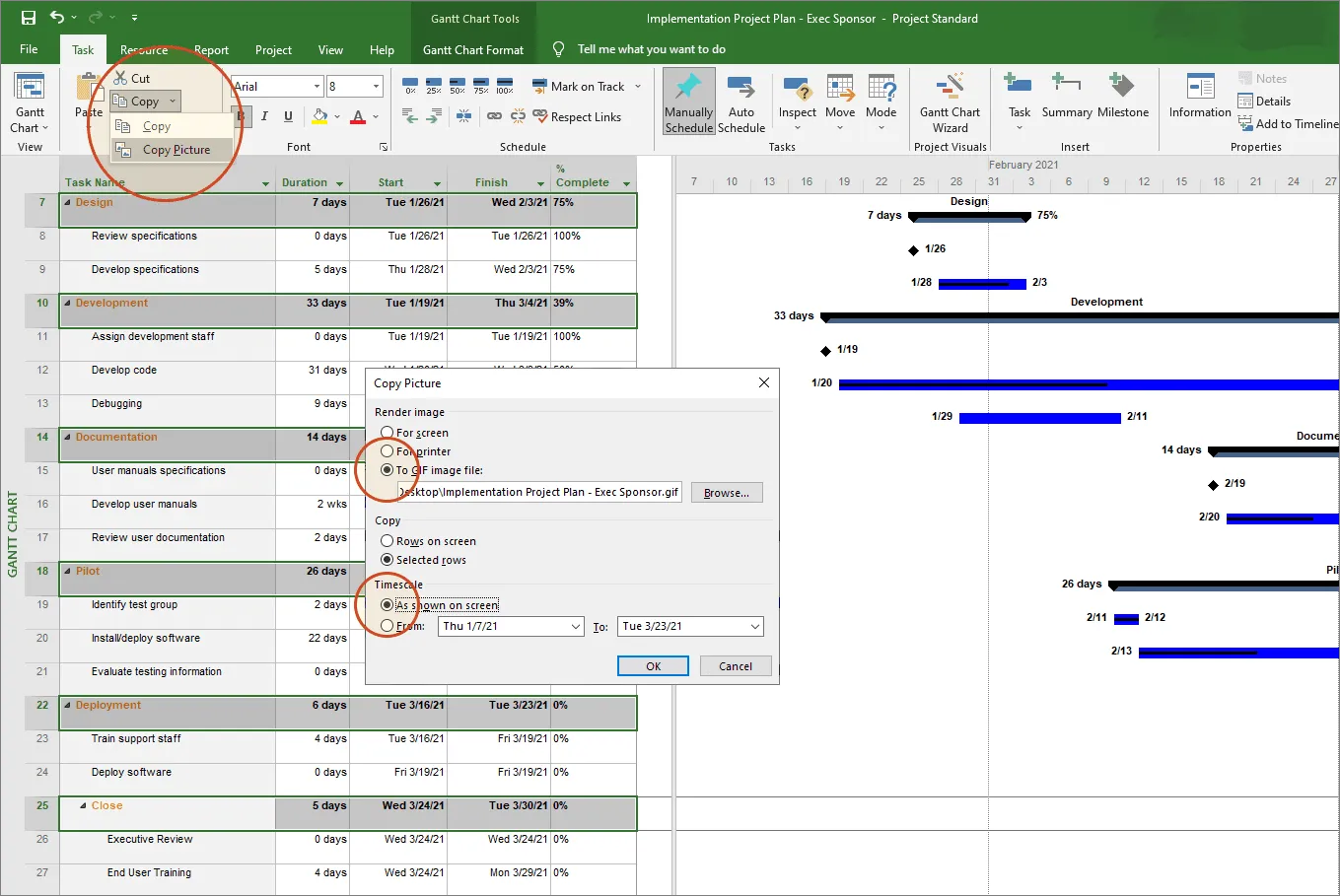1340x896 pixels.
Task: Click the font color swatch button
Action: click(x=358, y=116)
